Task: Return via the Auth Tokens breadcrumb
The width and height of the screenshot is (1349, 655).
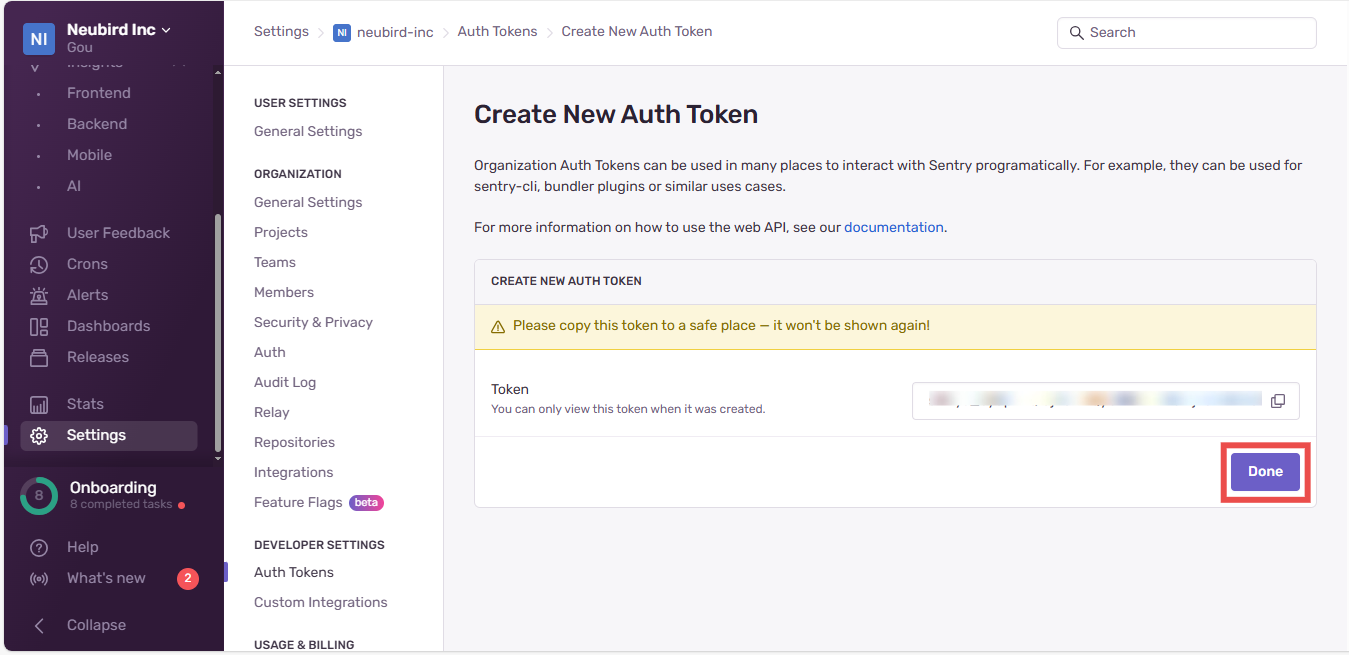Action: pyautogui.click(x=497, y=31)
